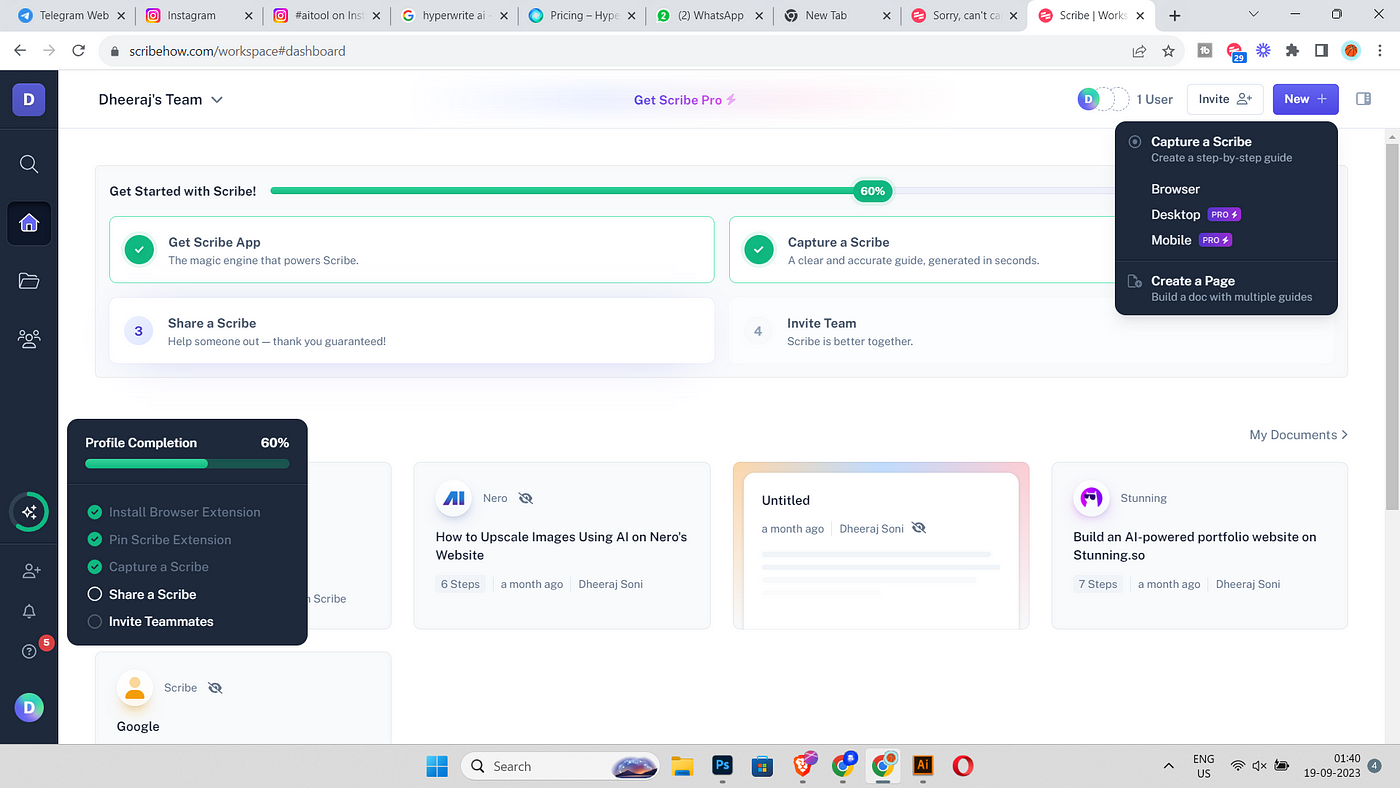Open the help icon with red badge

pos(29,651)
